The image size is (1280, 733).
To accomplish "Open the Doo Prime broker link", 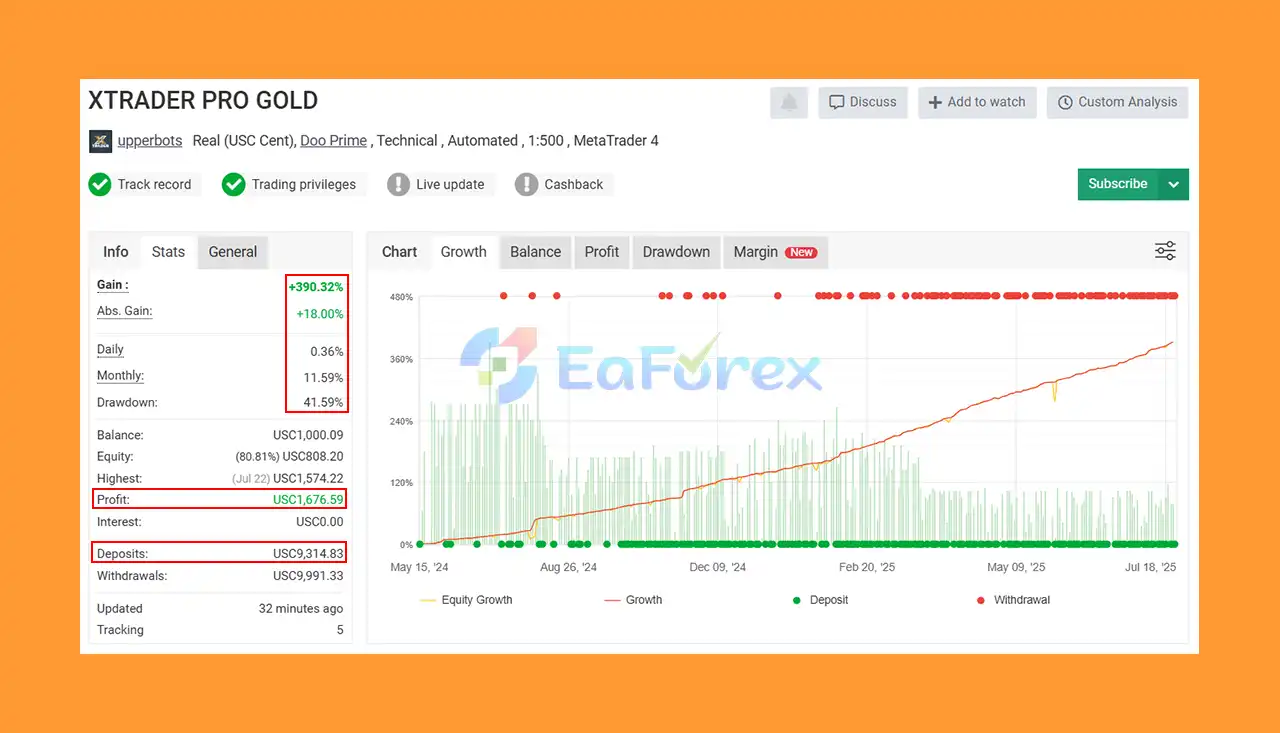I will pyautogui.click(x=333, y=141).
